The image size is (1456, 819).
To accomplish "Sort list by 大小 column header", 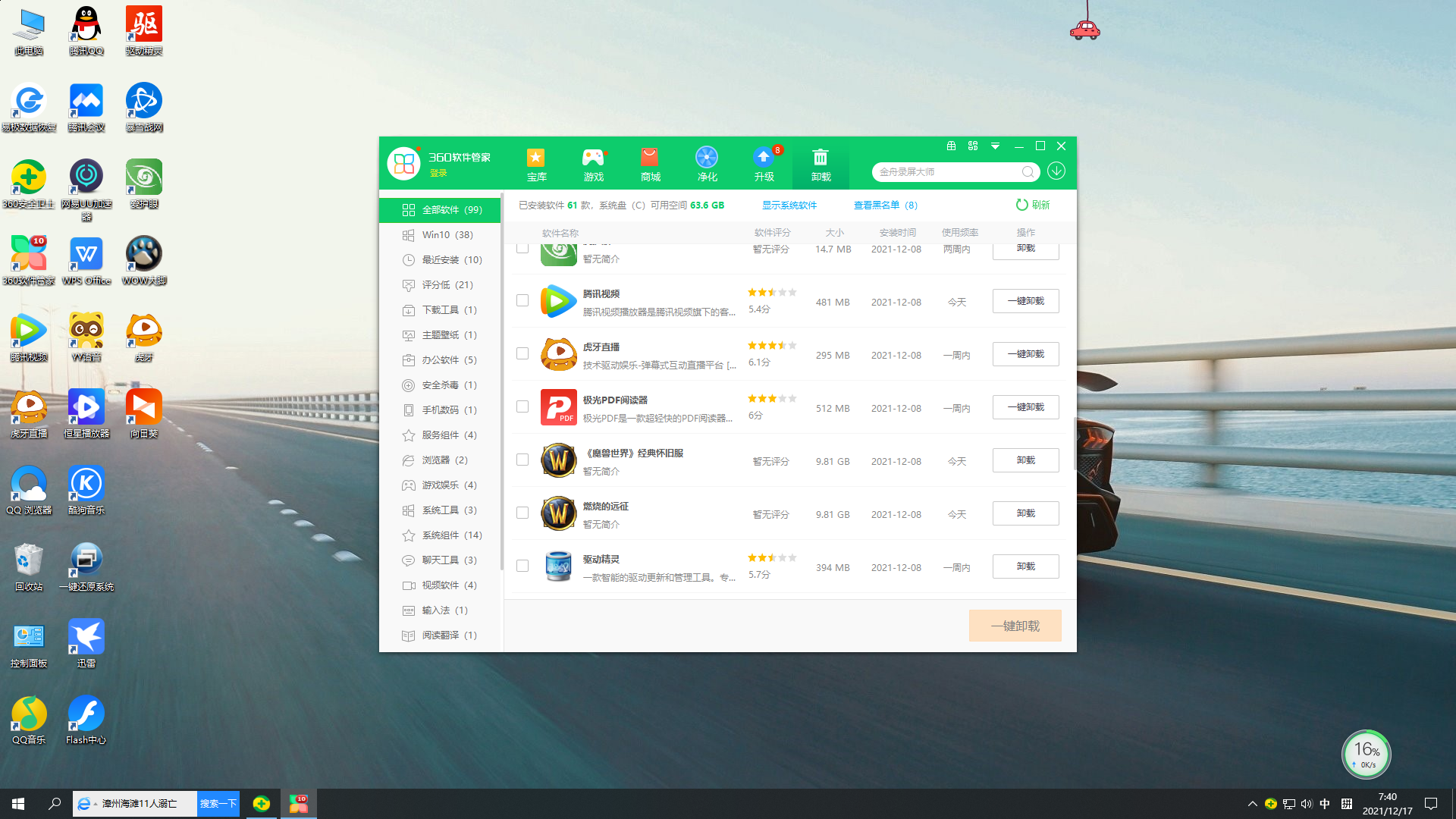I will tap(834, 233).
